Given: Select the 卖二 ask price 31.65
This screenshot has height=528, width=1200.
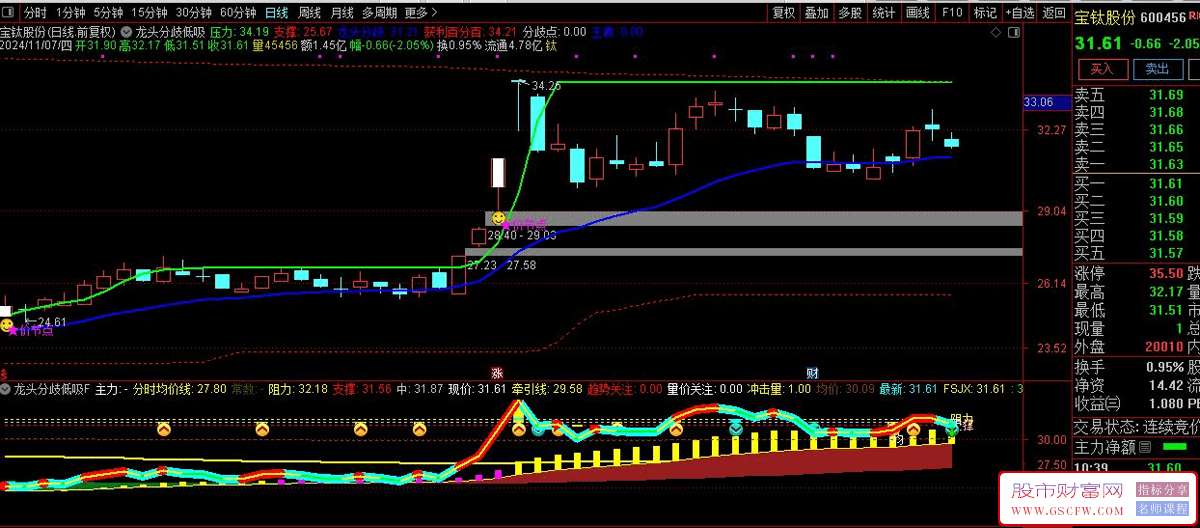Looking at the screenshot, I should click(1166, 147).
